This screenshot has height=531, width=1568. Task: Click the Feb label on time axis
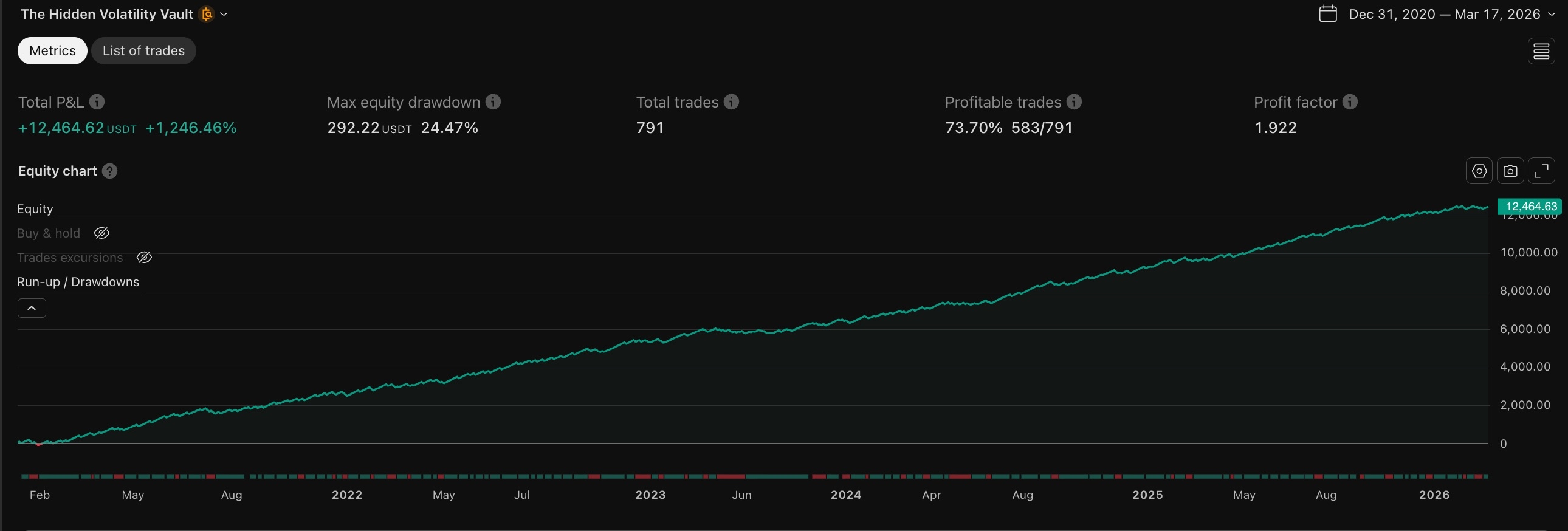click(x=40, y=495)
